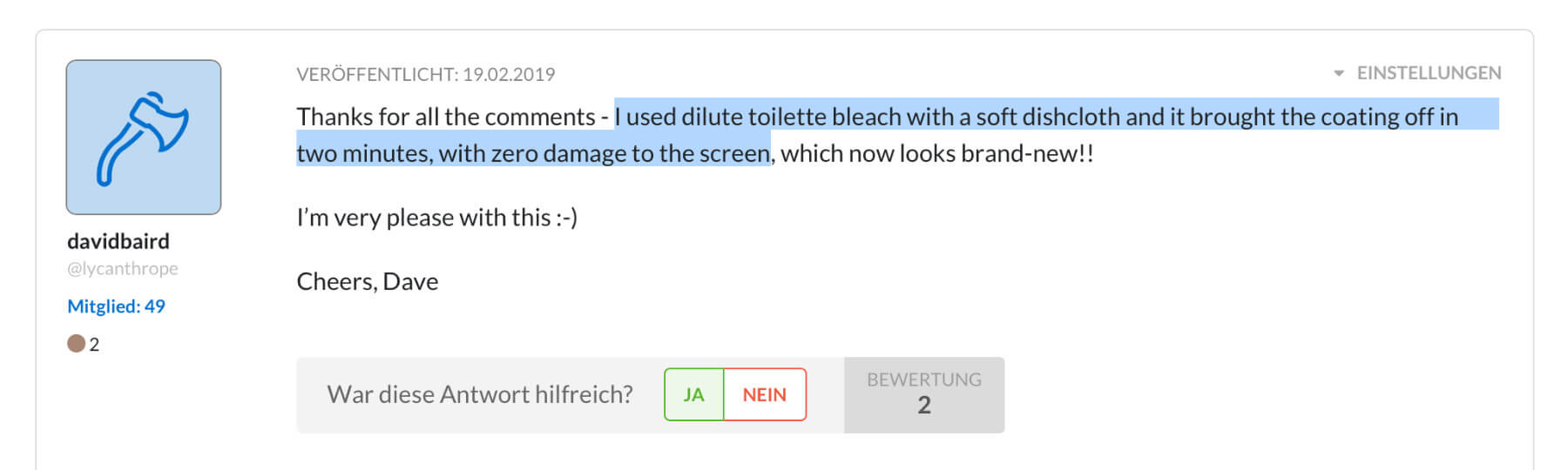This screenshot has height=470, width=1568.
Task: Click the 'Cheers, Dave' sign-off
Action: [x=367, y=282]
